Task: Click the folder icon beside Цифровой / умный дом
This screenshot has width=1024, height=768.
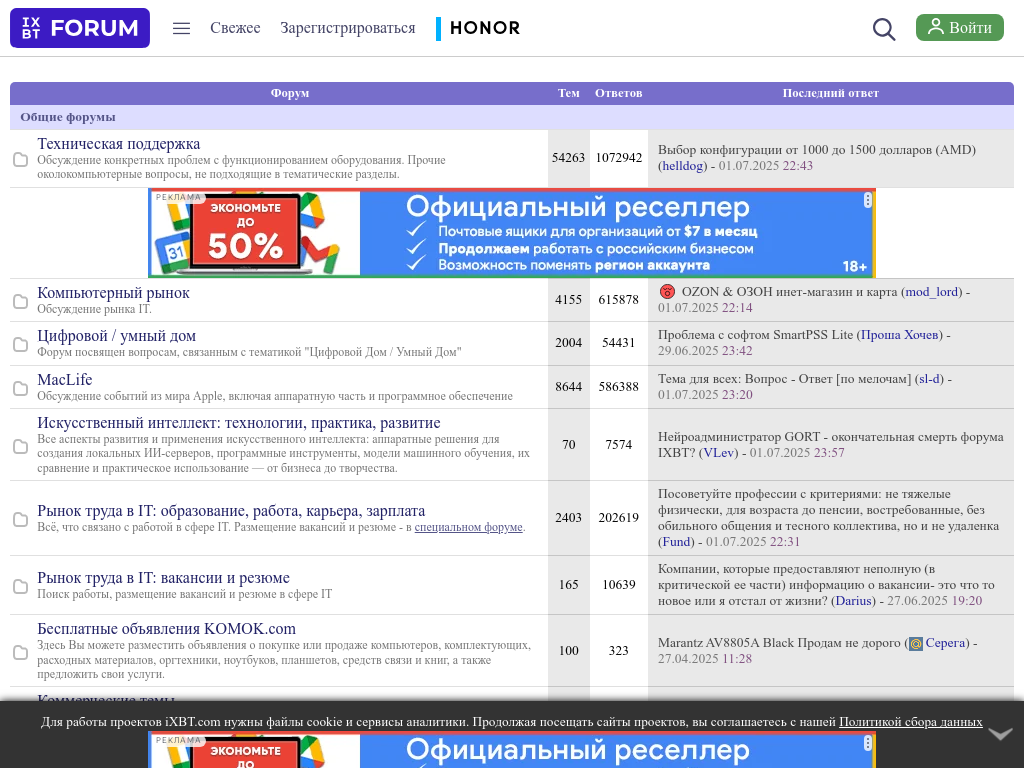Action: click(x=21, y=344)
